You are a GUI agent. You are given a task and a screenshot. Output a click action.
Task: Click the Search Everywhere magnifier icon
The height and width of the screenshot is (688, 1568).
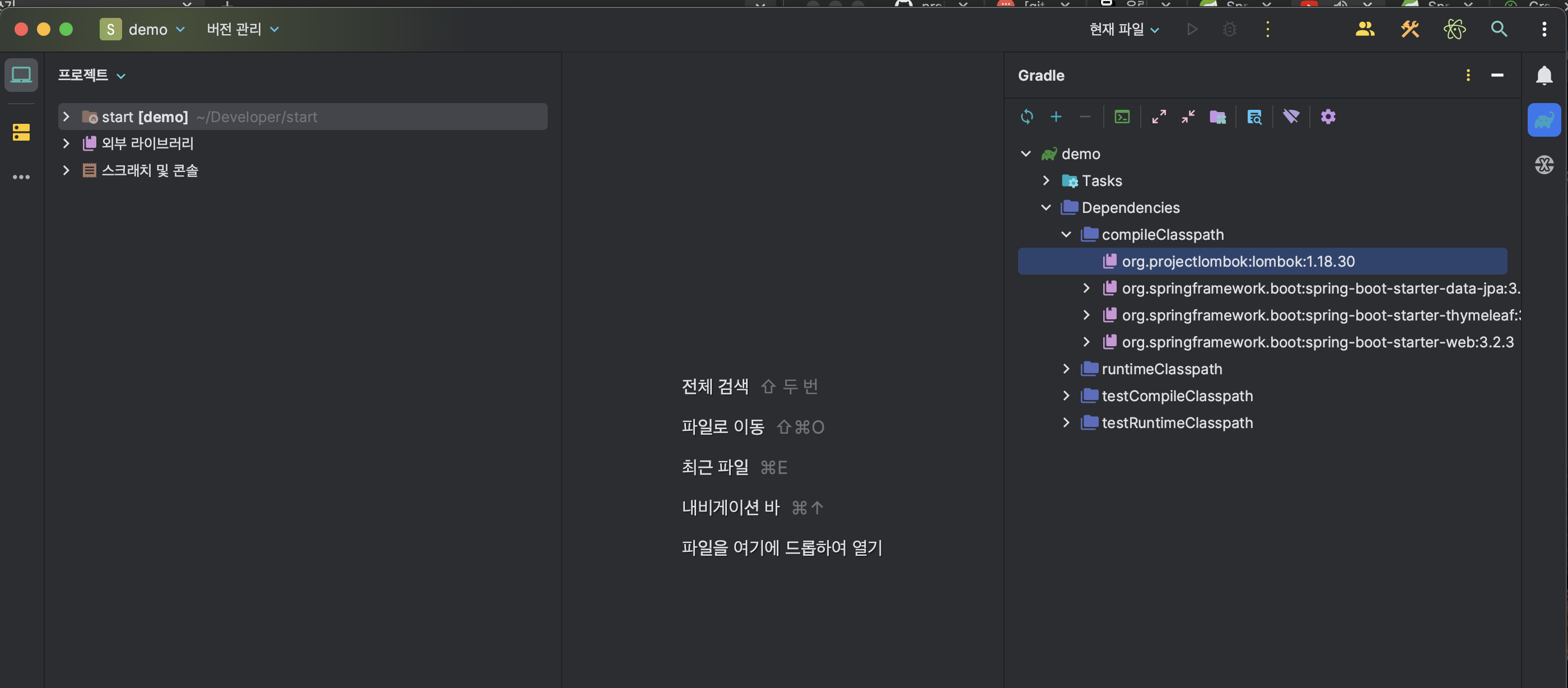1499,29
